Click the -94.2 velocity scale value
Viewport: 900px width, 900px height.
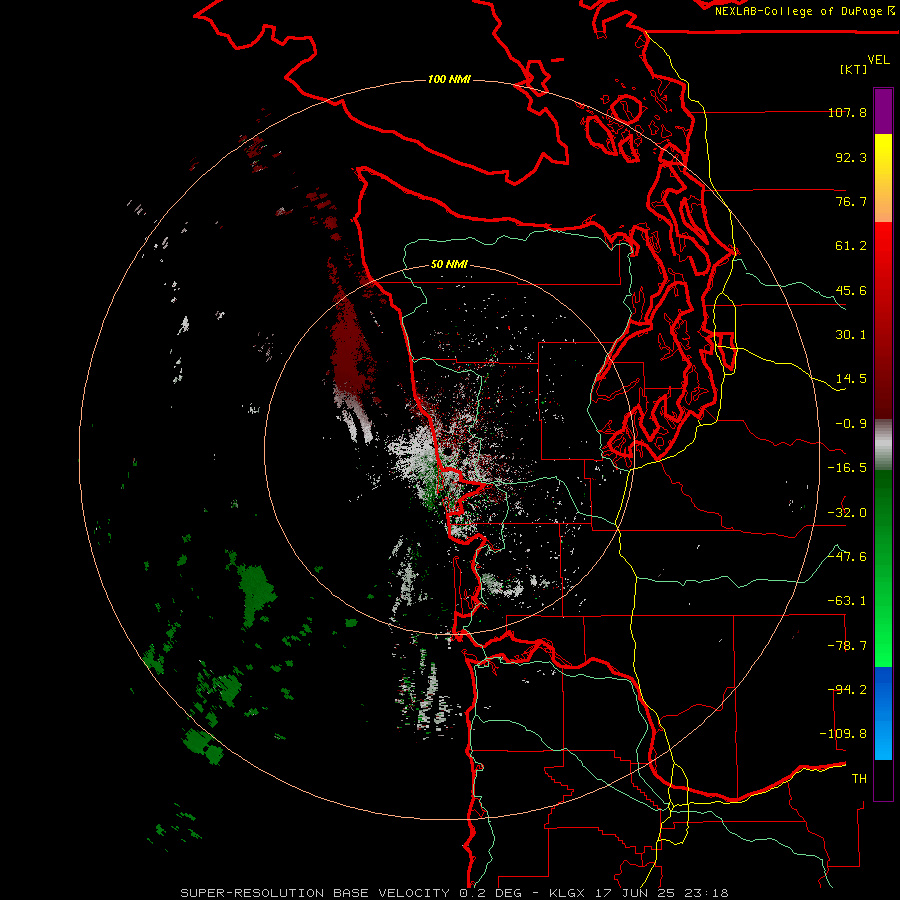pyautogui.click(x=847, y=690)
